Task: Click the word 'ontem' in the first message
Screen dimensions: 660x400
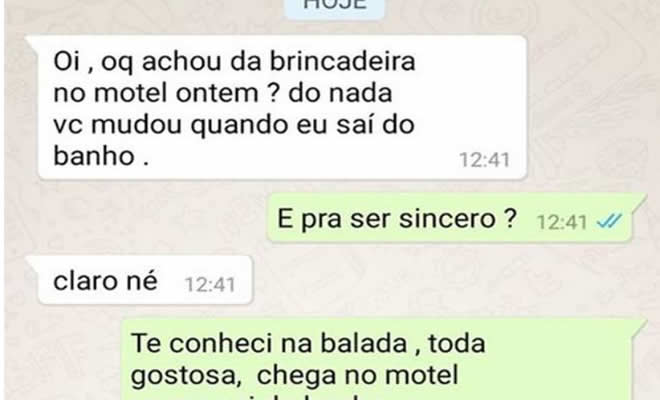Action: click(x=217, y=93)
